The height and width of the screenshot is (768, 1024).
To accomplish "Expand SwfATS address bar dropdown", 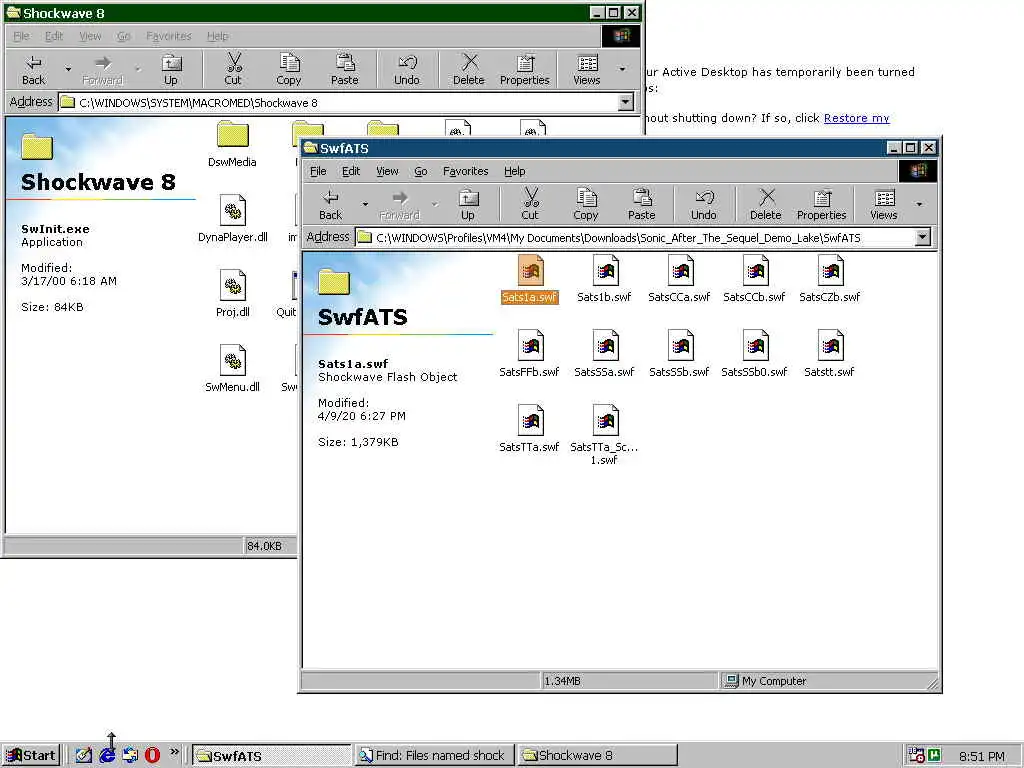I will tap(922, 237).
